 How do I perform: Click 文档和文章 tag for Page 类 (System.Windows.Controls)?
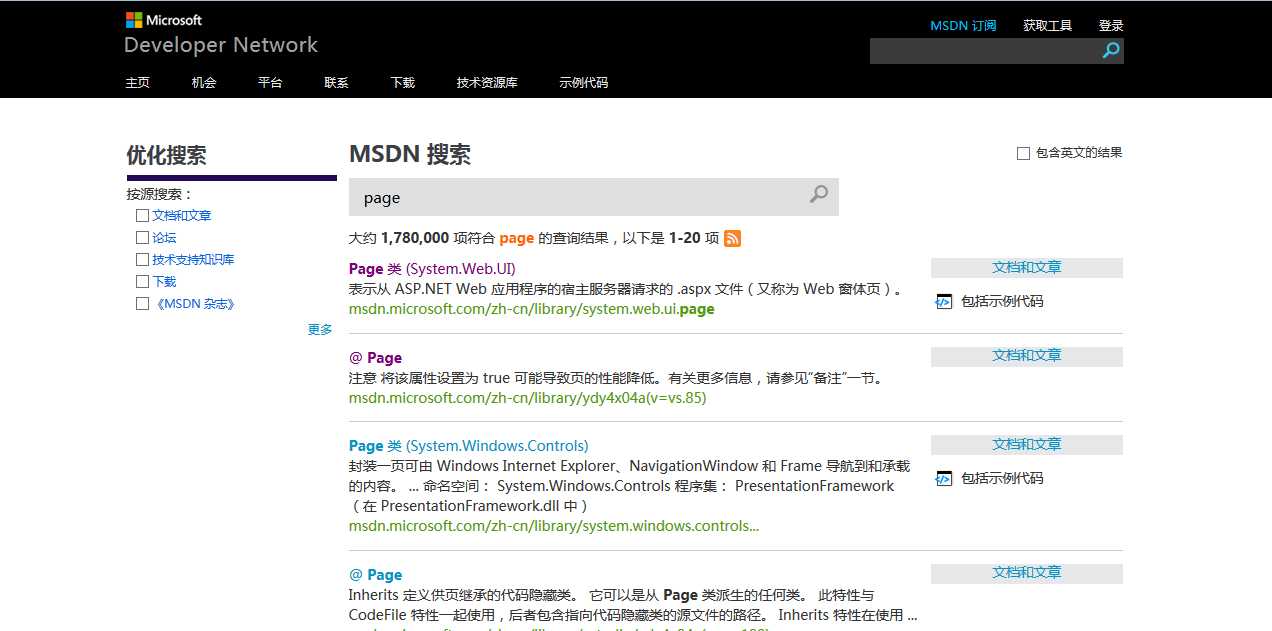1027,444
